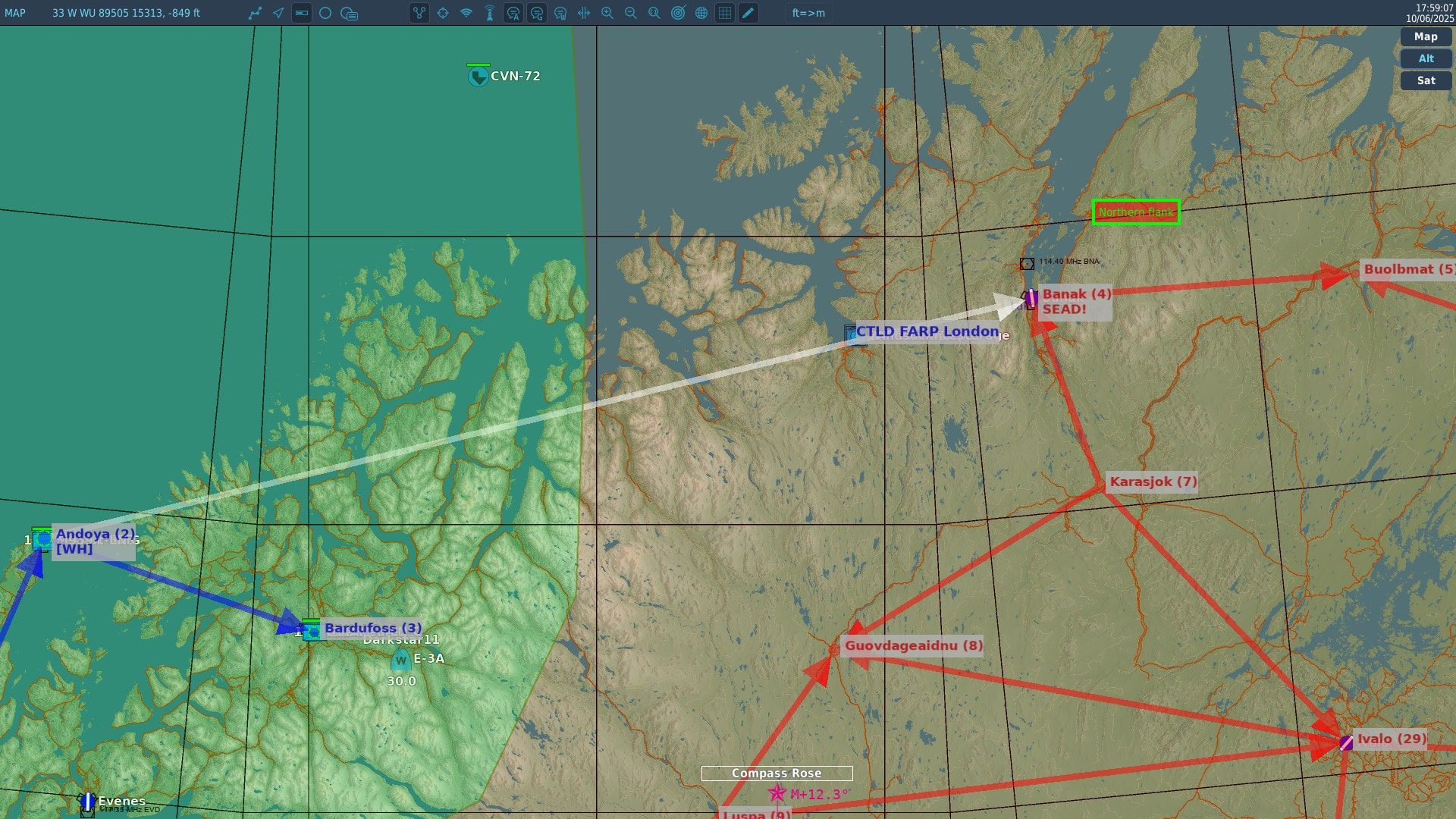Select the route path drawing tool
Screen dimensions: 1456x819
pos(255,13)
